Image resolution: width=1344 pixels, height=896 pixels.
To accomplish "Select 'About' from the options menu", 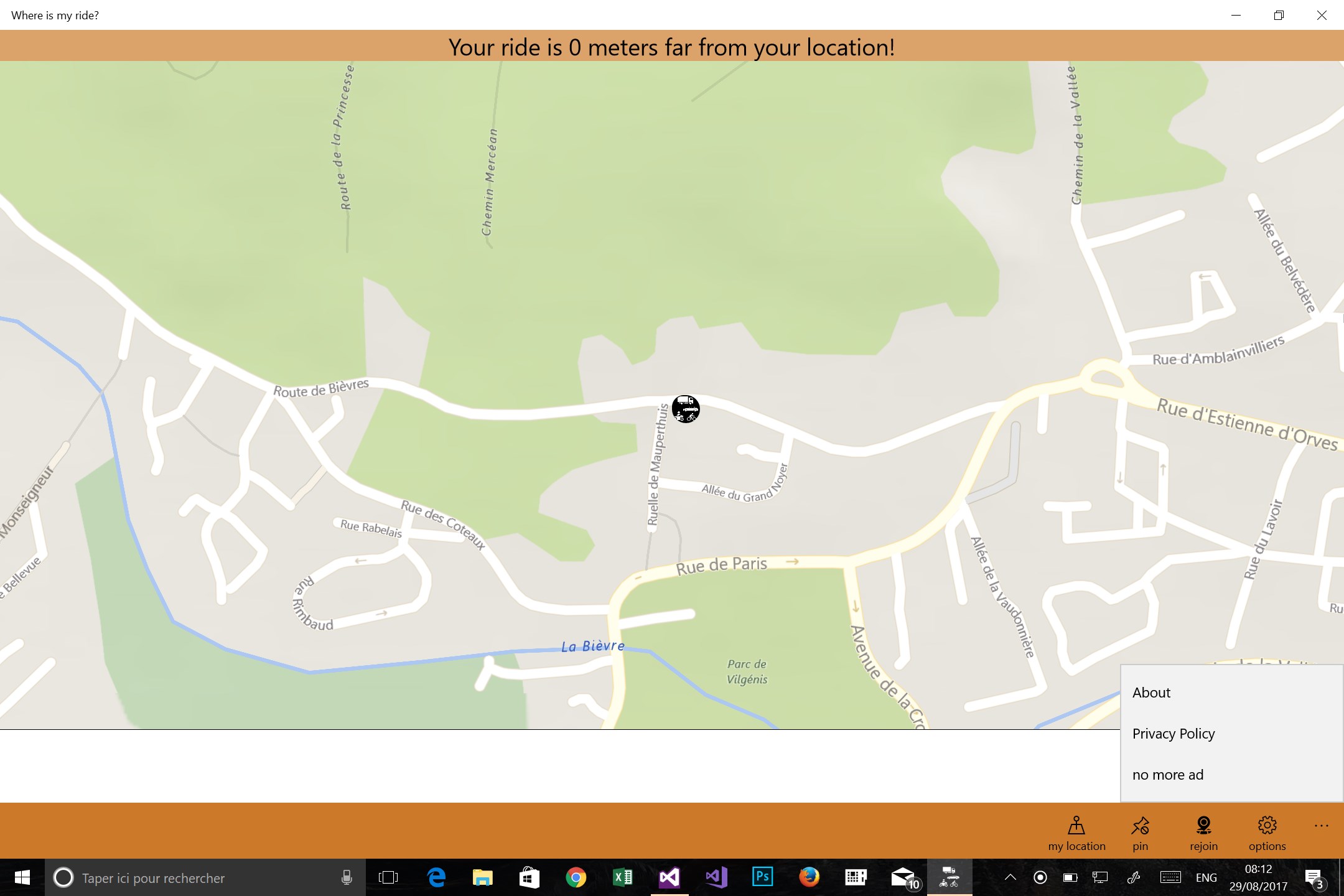I will click(1152, 692).
